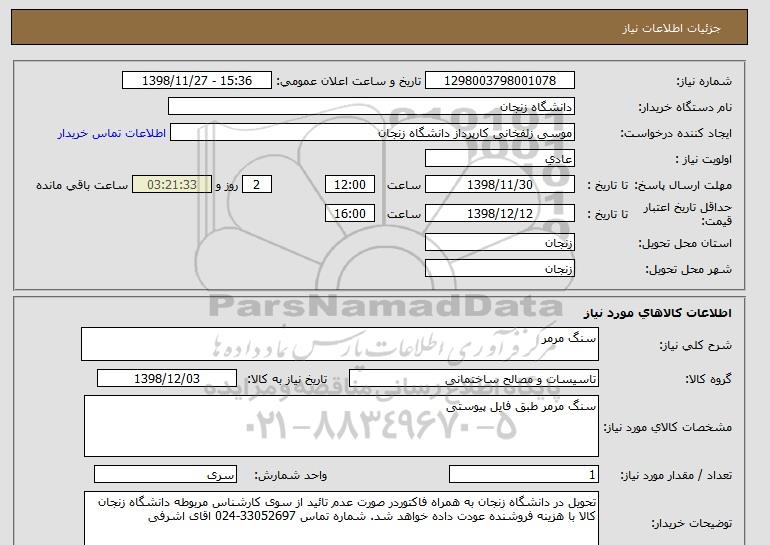Click the شماره نیاز field 1298003798001078
Screen dimensions: 770x545
[x=499, y=81]
